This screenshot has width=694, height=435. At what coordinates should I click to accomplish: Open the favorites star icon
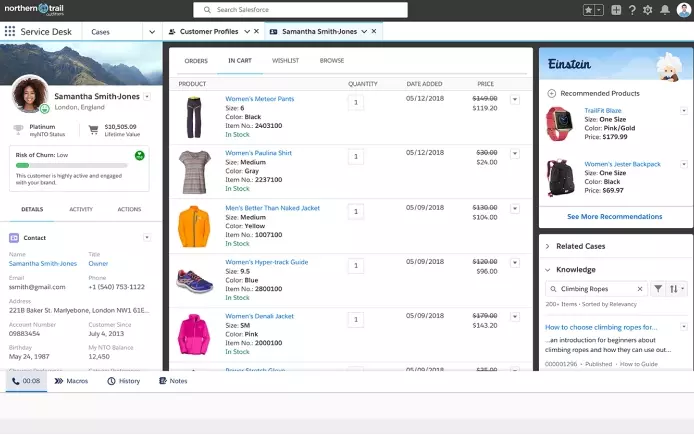(588, 10)
